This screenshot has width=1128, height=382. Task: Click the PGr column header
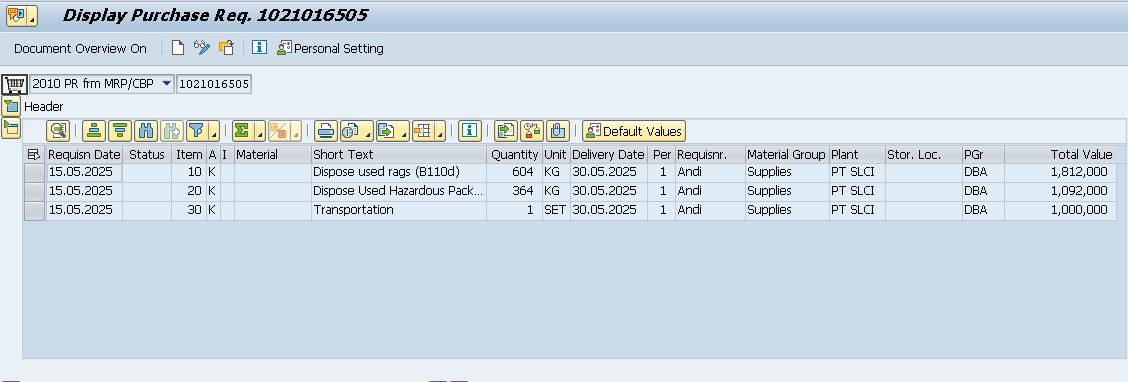[983, 154]
